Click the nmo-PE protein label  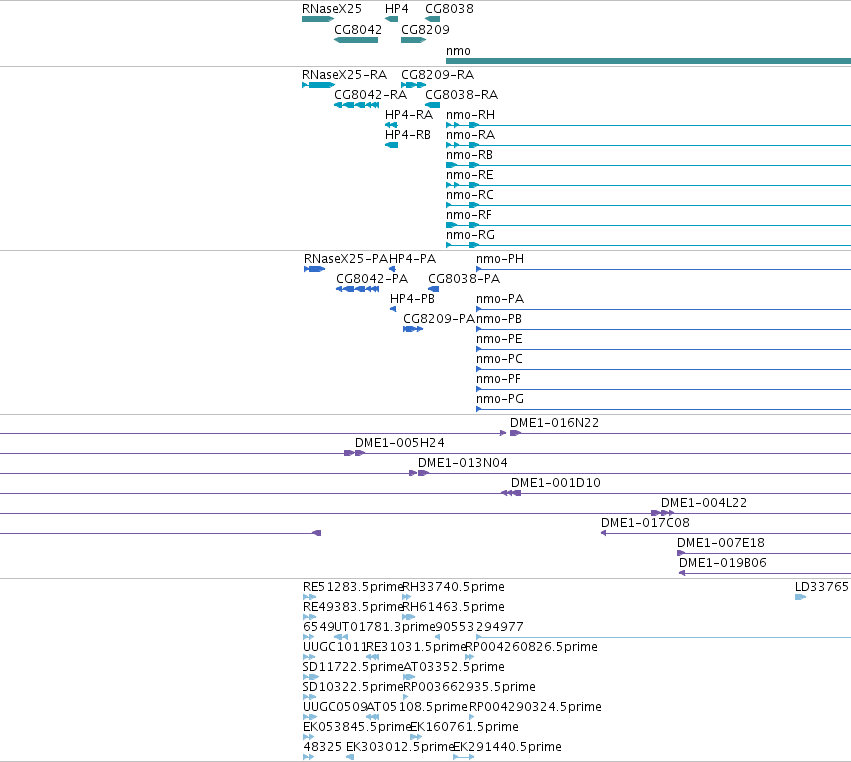499,339
